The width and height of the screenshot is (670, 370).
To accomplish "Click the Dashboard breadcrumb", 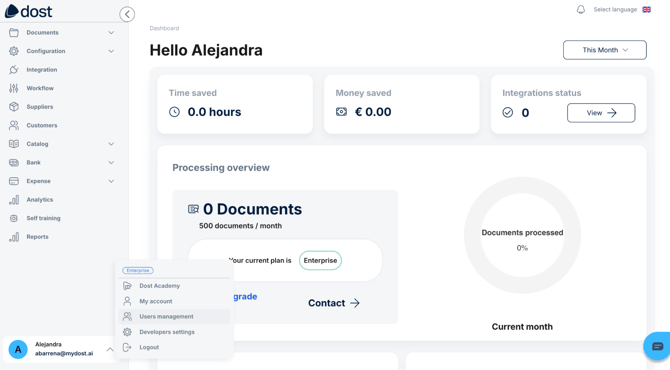I will pyautogui.click(x=165, y=28).
